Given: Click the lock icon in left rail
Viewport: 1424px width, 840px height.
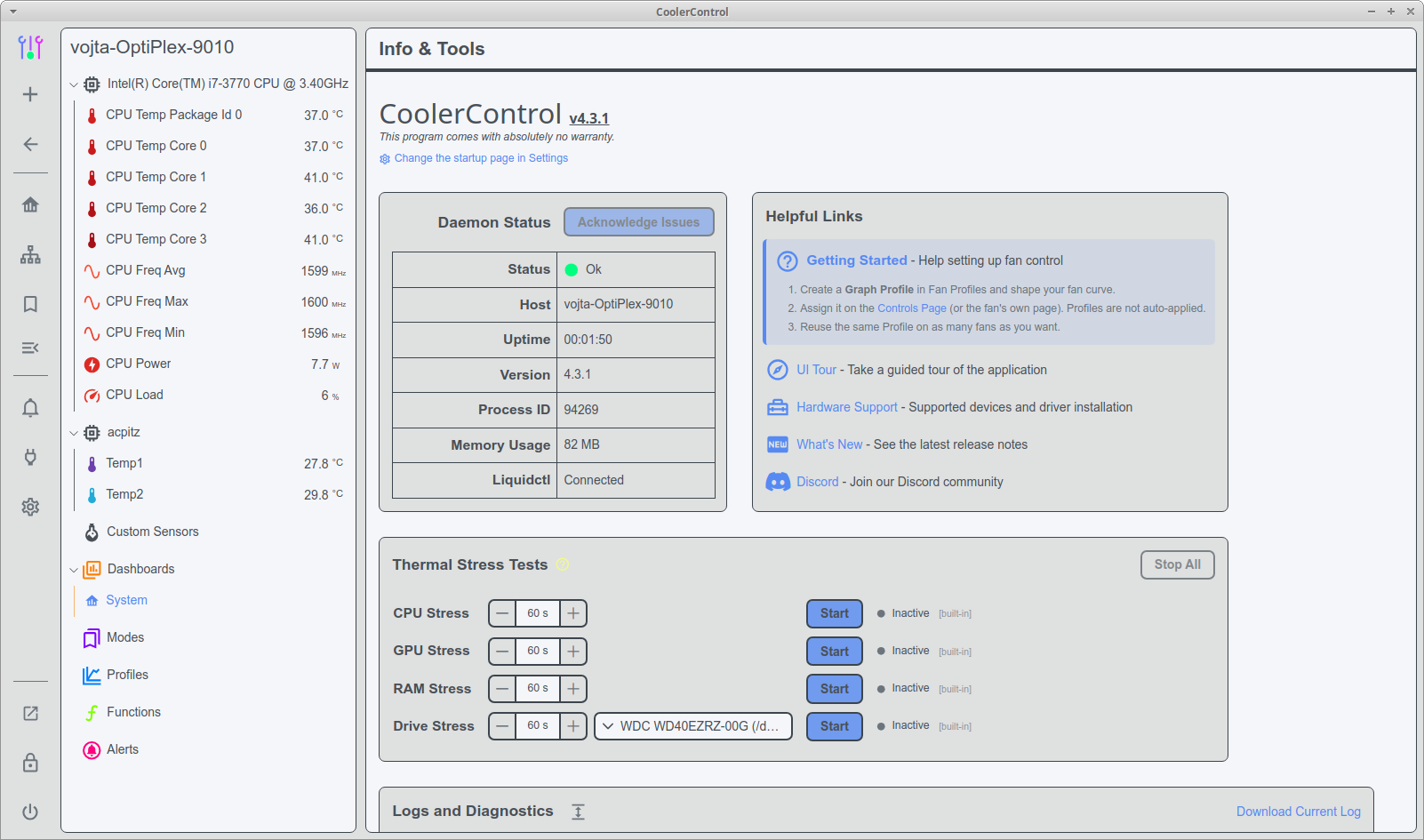Looking at the screenshot, I should click(30, 763).
